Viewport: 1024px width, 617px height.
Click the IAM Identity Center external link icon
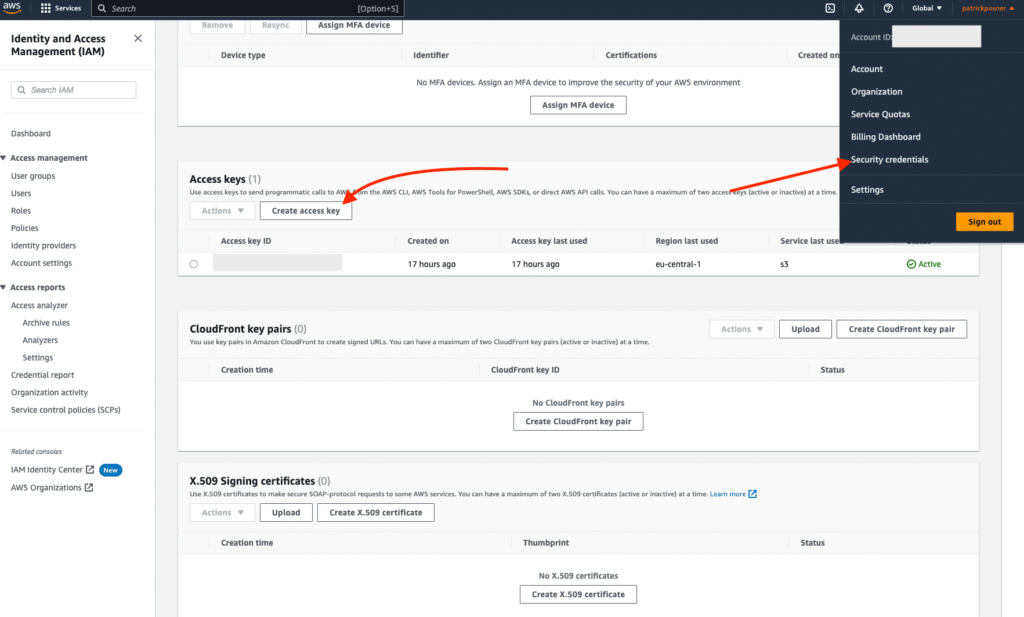[90, 469]
